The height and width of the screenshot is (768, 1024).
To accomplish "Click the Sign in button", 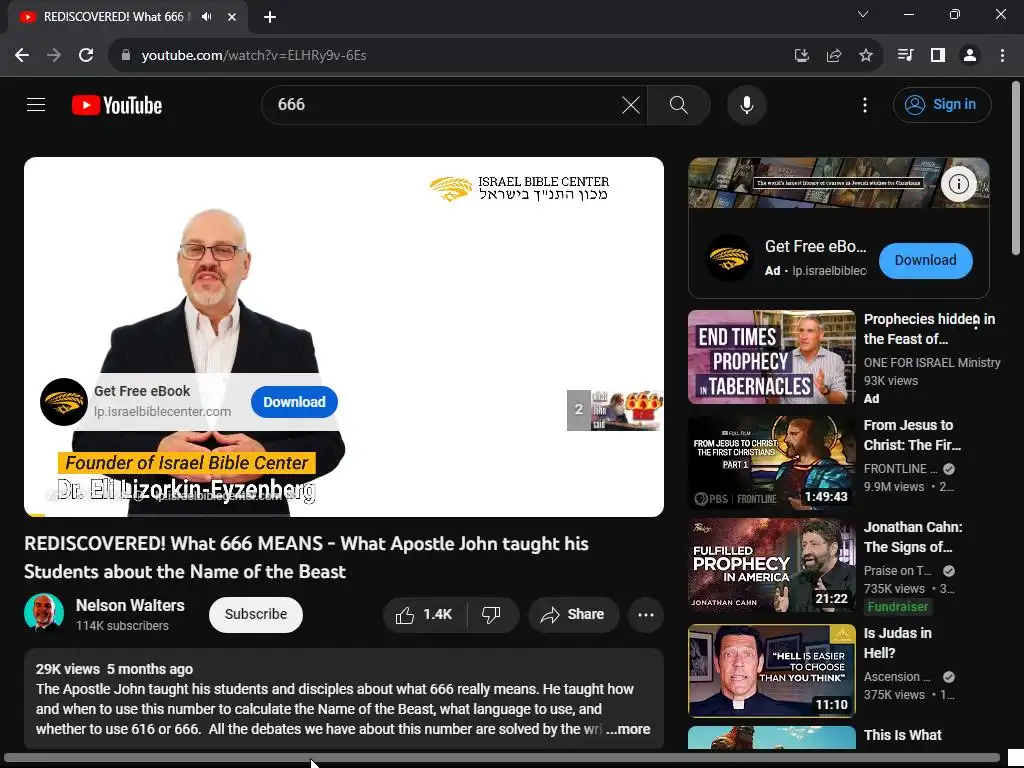I will click(942, 104).
